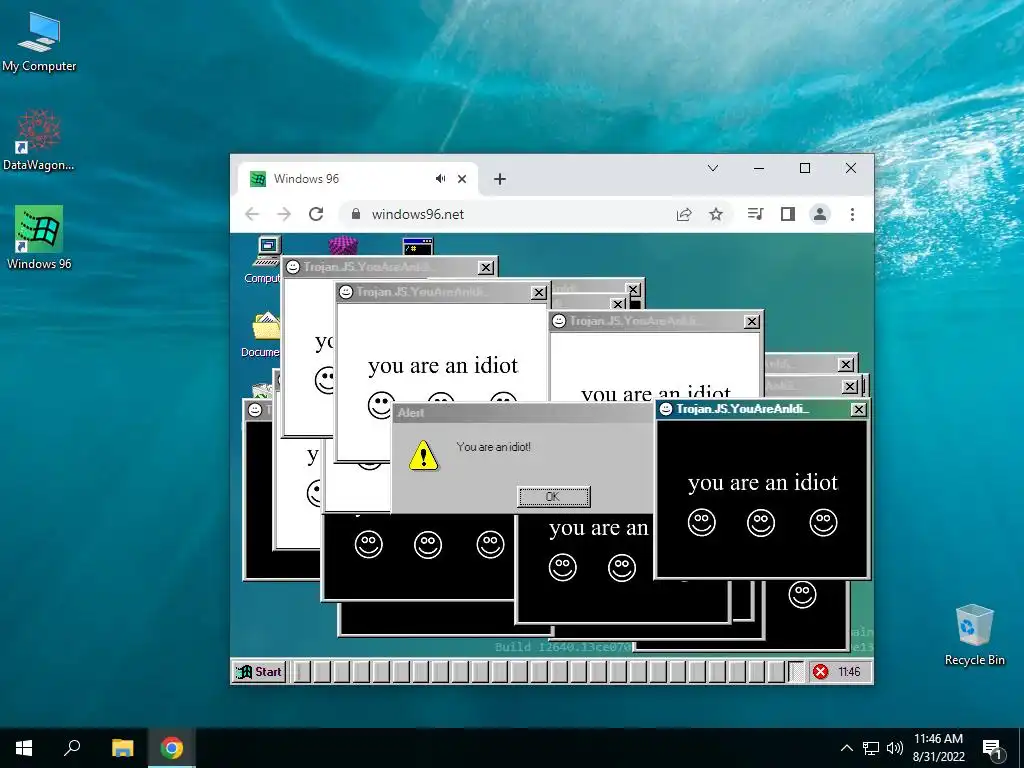1024x768 pixels.
Task: Click the Windows 96 Start button
Action: [259, 671]
